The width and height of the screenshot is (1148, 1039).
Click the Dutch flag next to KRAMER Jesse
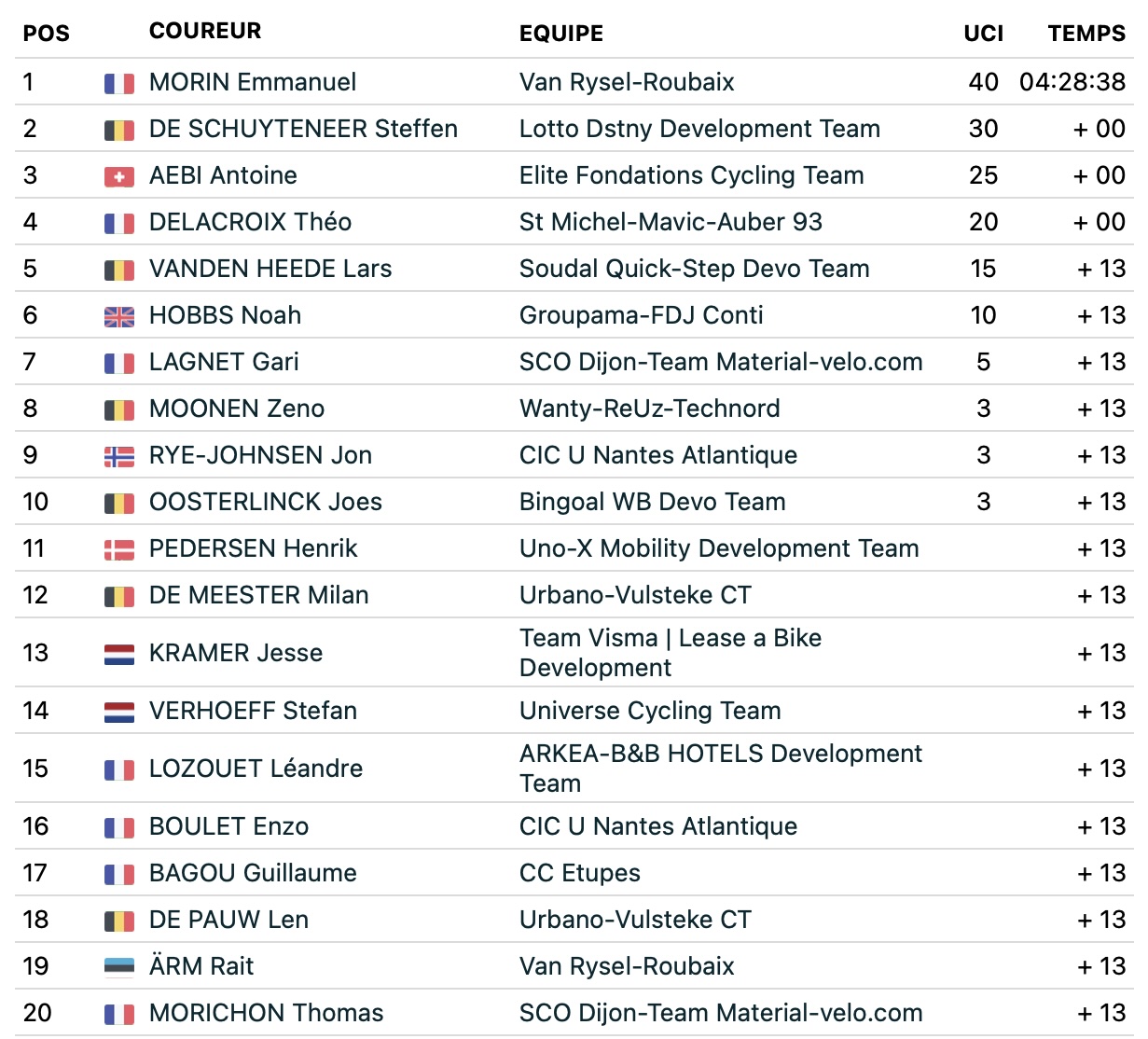118,654
